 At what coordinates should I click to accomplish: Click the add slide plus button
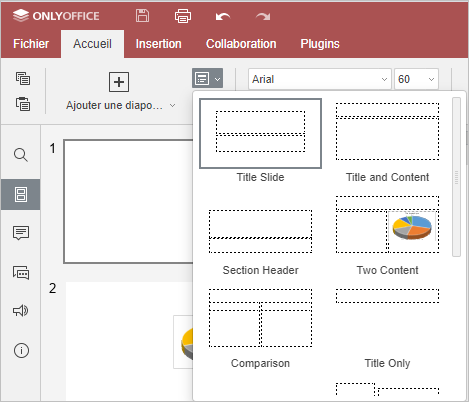(119, 82)
